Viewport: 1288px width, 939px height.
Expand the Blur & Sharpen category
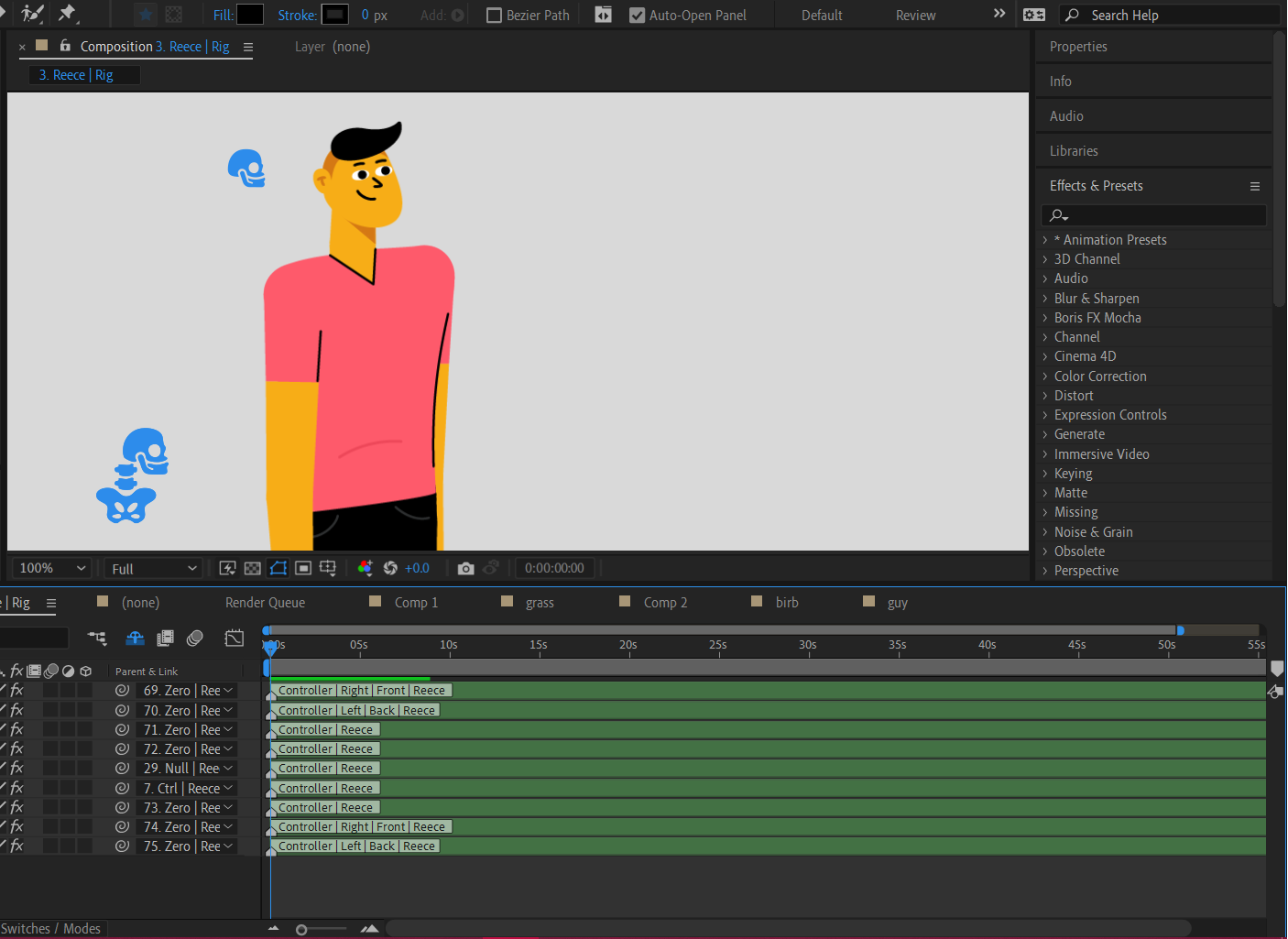coord(1044,299)
